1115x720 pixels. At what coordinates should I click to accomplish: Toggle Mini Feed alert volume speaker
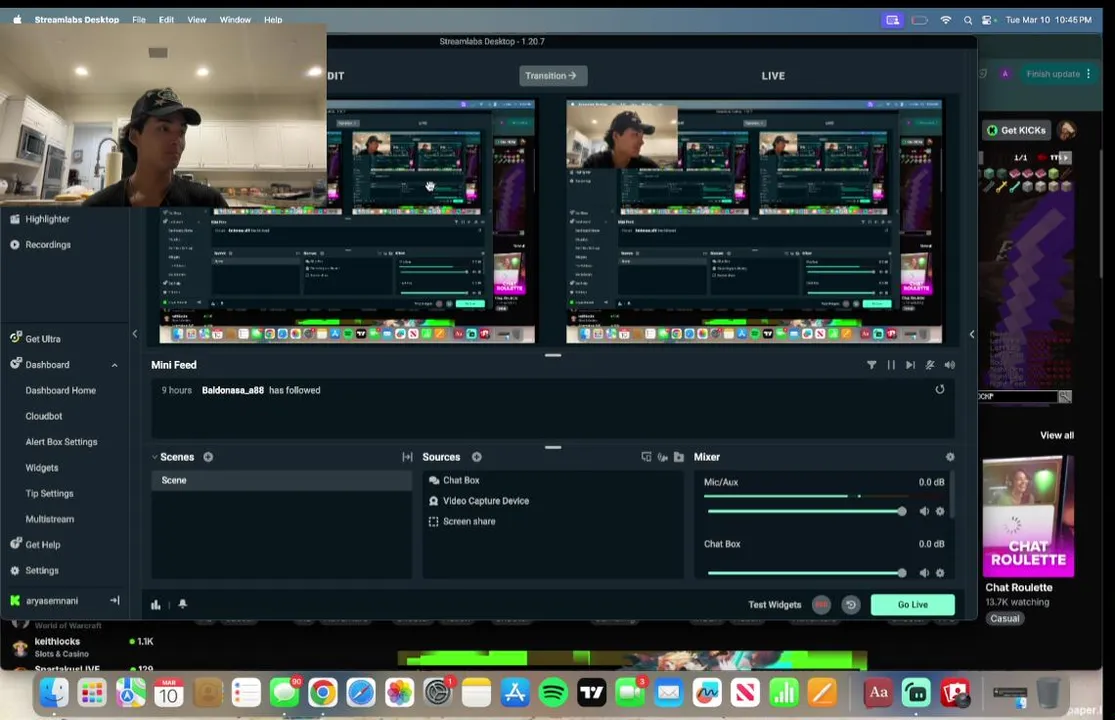tap(949, 365)
